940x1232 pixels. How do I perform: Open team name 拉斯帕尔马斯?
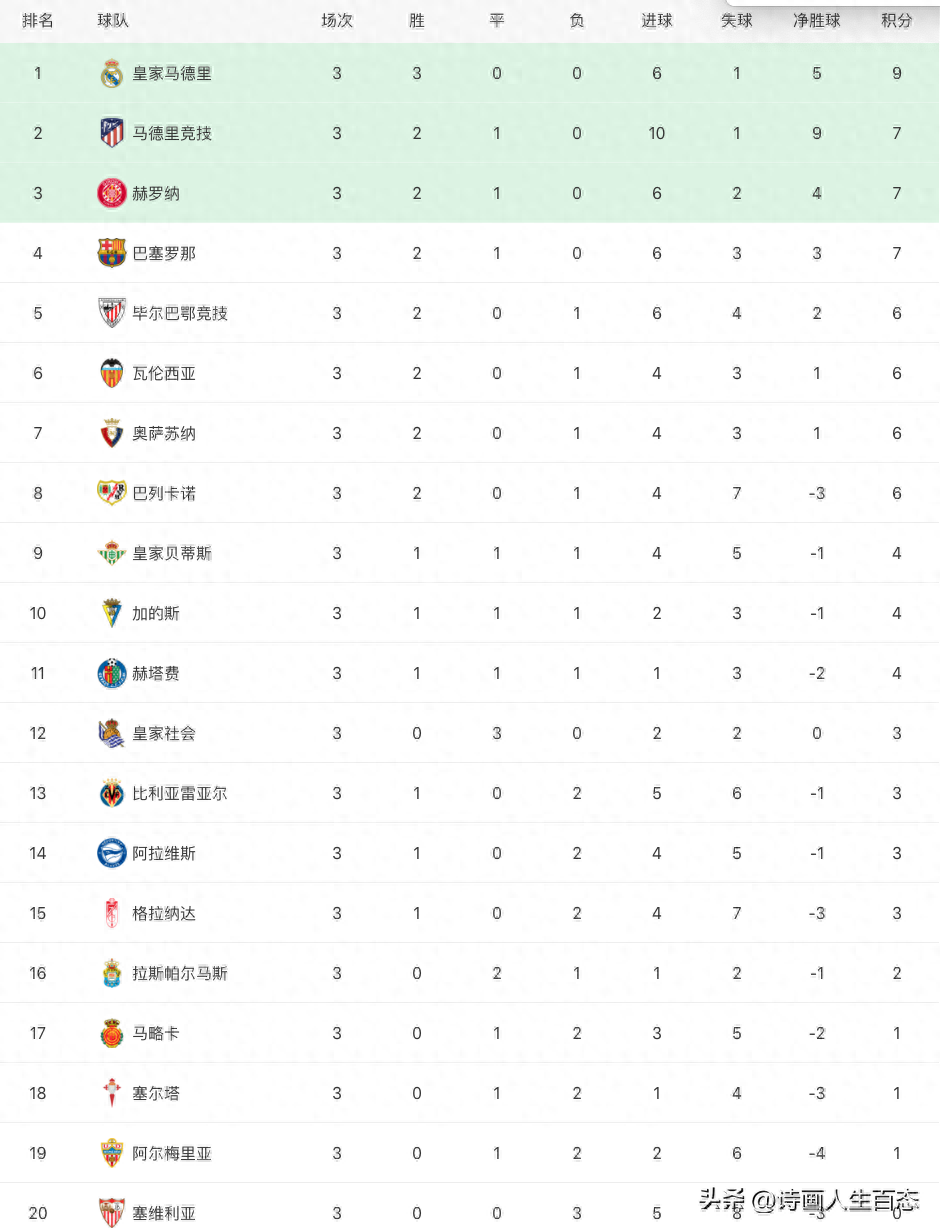[180, 973]
